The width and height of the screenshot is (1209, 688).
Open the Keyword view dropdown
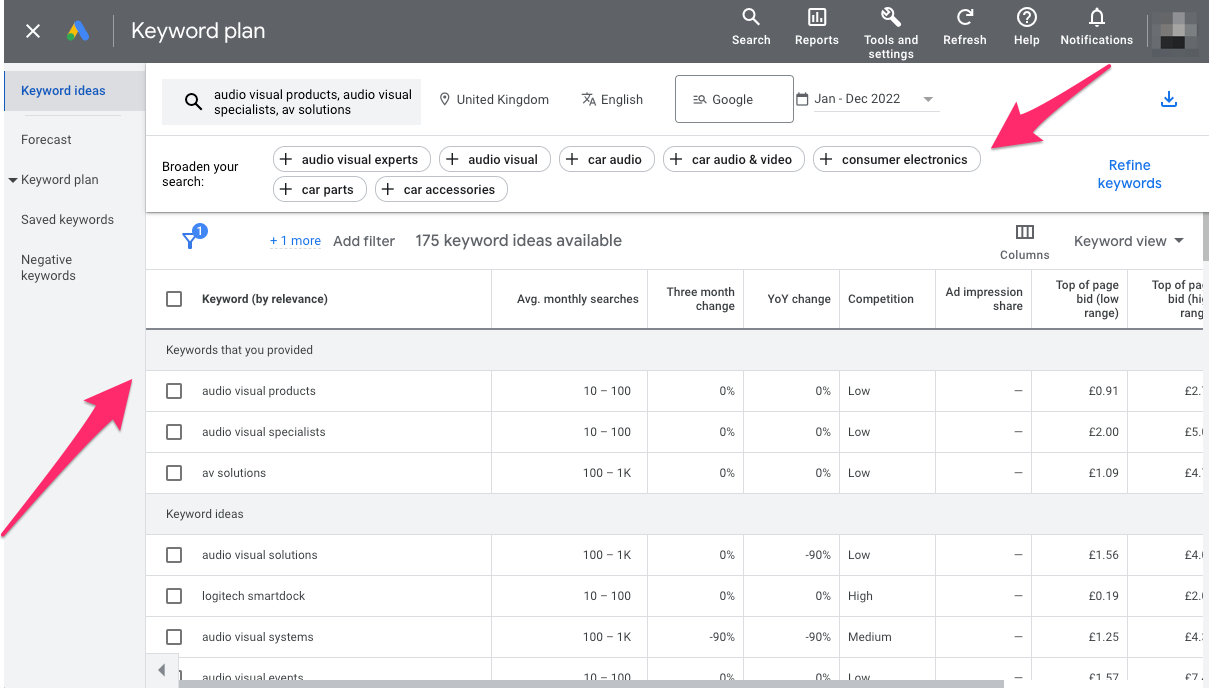click(1129, 241)
